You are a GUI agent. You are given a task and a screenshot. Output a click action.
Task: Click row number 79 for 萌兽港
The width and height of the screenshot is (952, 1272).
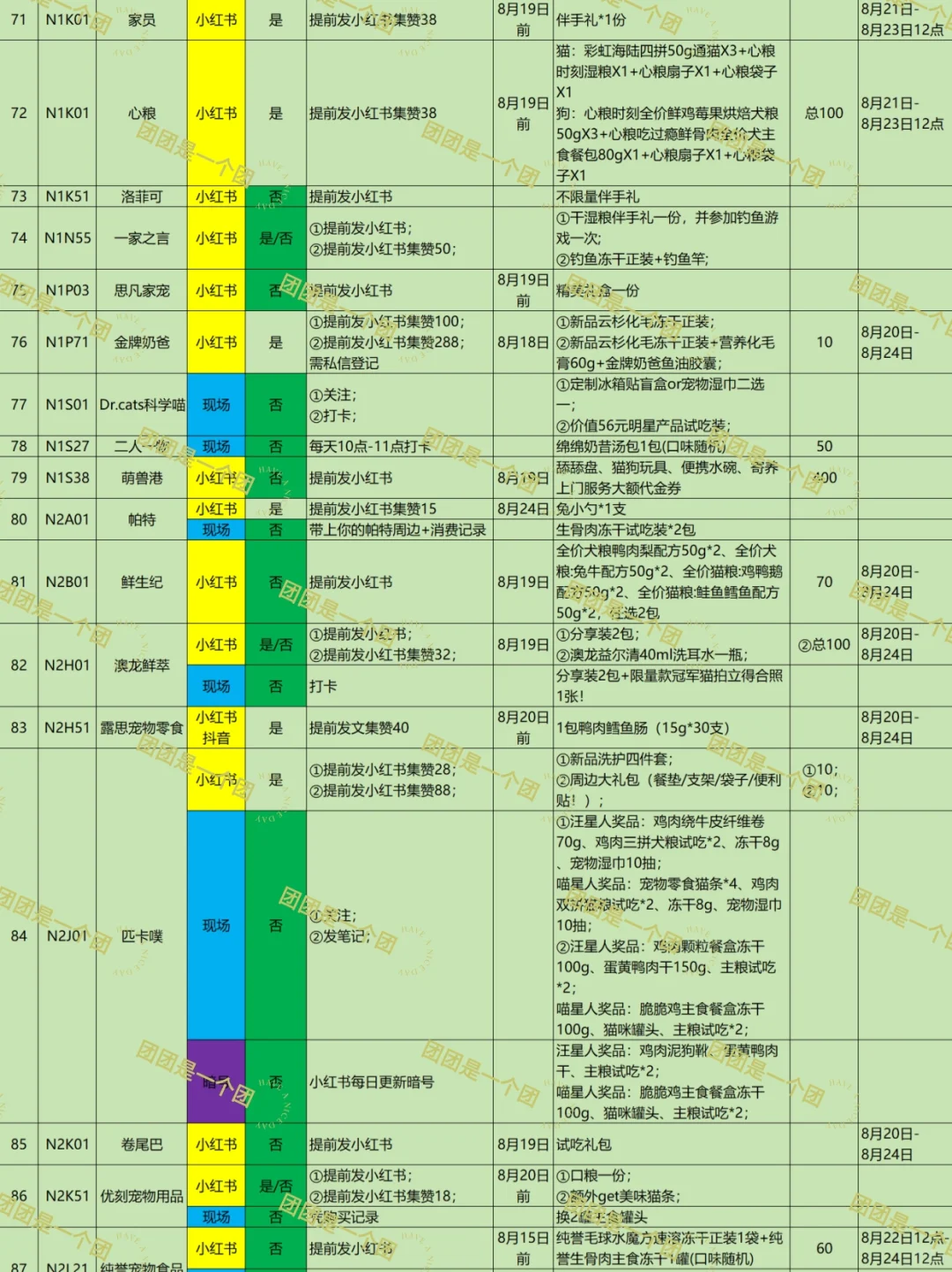[x=18, y=479]
